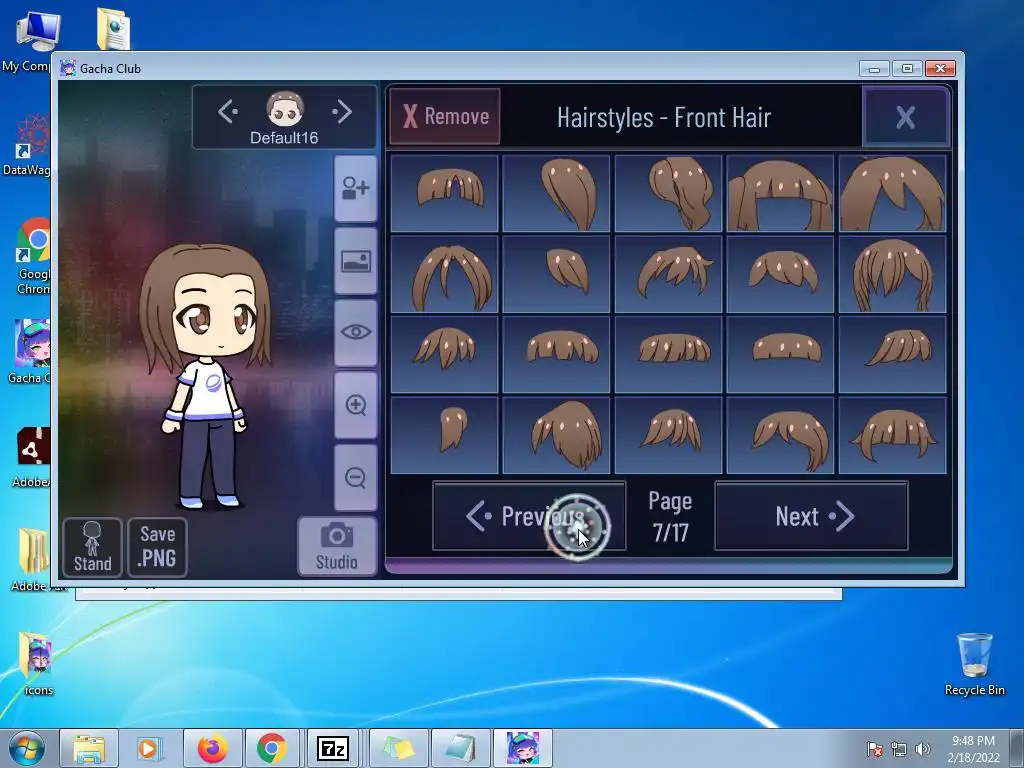Select second-row first long parted hair

tap(444, 274)
